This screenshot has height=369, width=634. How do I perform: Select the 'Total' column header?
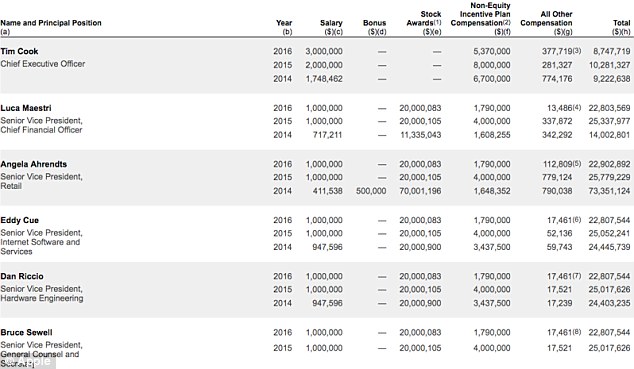(621, 23)
